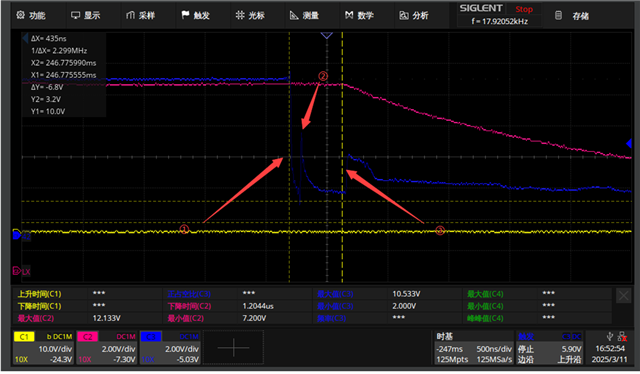
Task: Click the 触发 trigger flag icon
Action: [x=185, y=15]
